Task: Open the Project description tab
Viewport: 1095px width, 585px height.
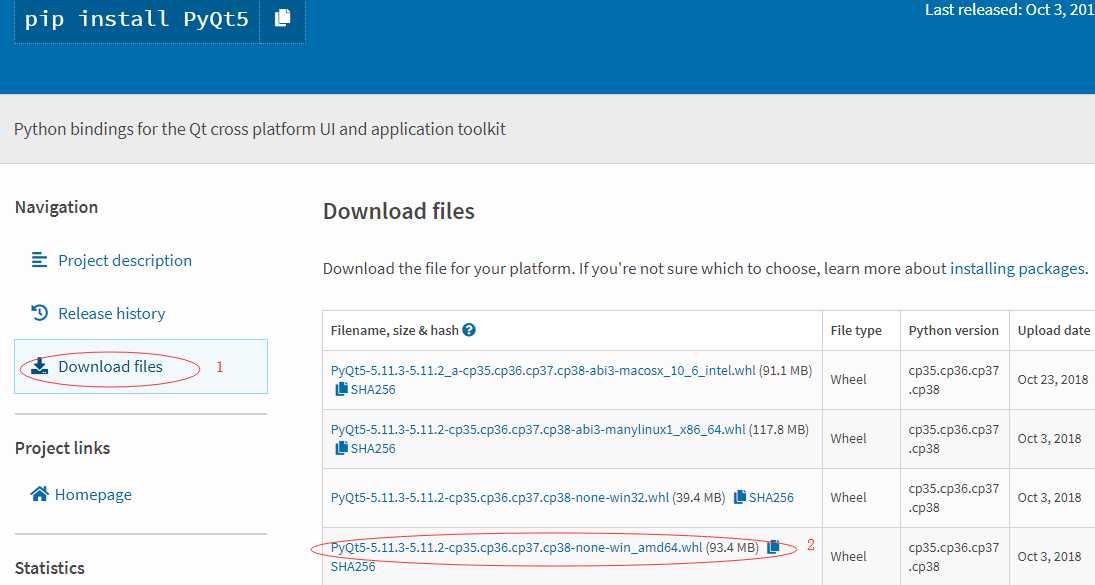Action: 125,260
